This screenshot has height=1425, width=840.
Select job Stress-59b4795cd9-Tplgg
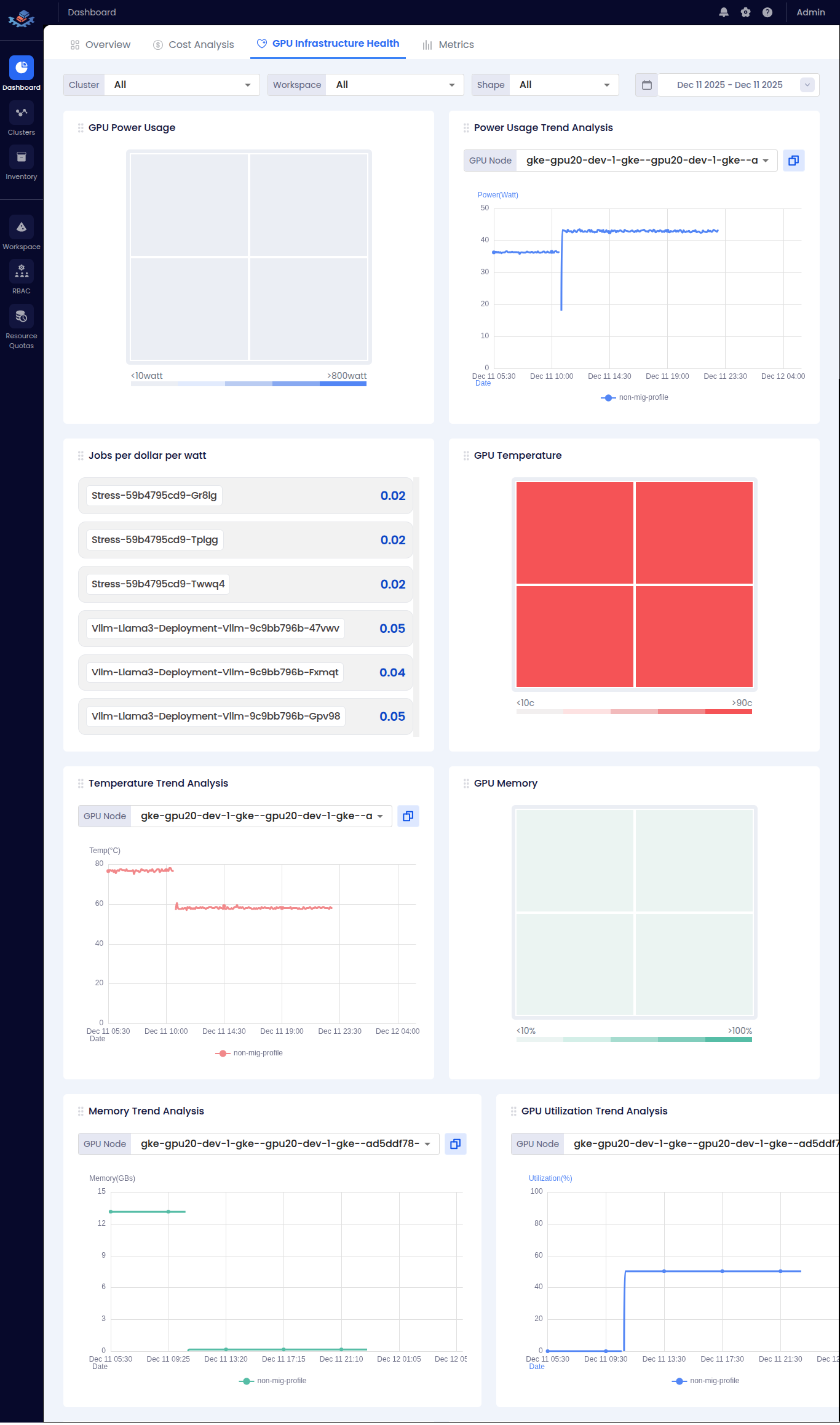(x=245, y=540)
